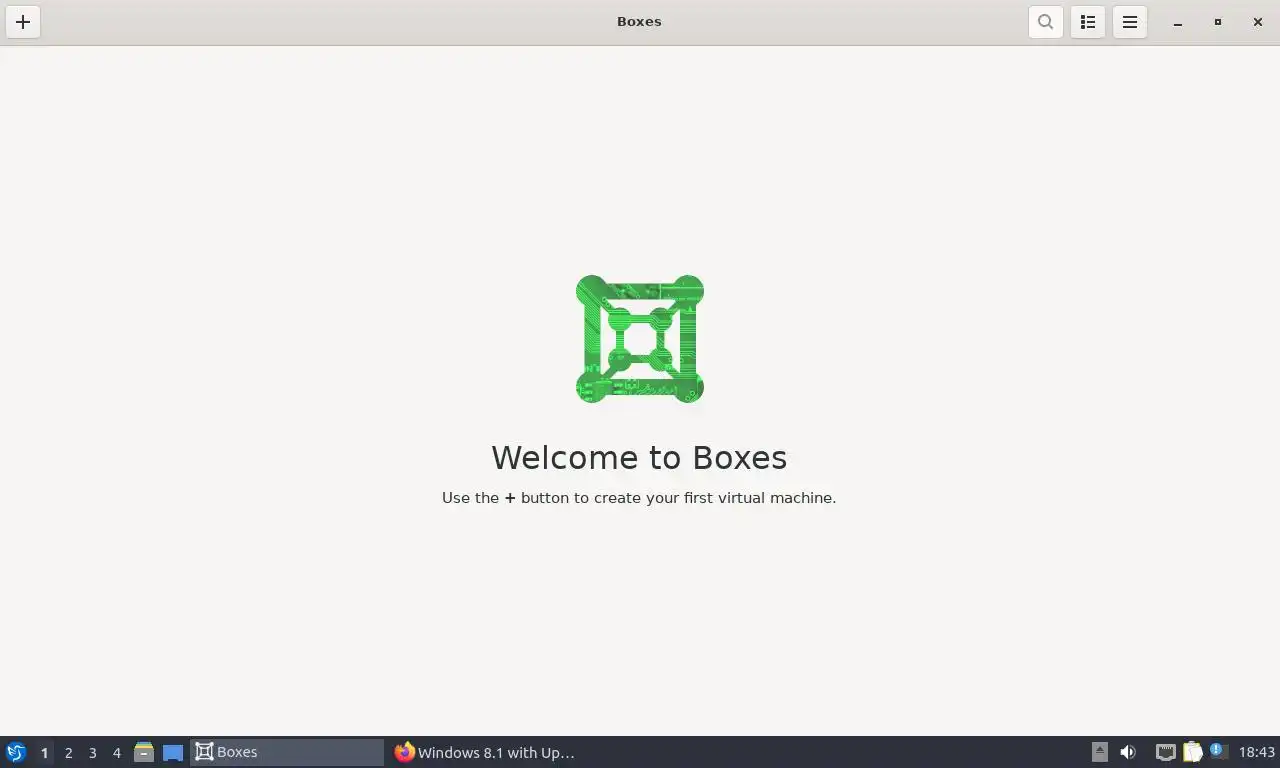Open the network tray icon
The width and height of the screenshot is (1280, 768).
1165,752
